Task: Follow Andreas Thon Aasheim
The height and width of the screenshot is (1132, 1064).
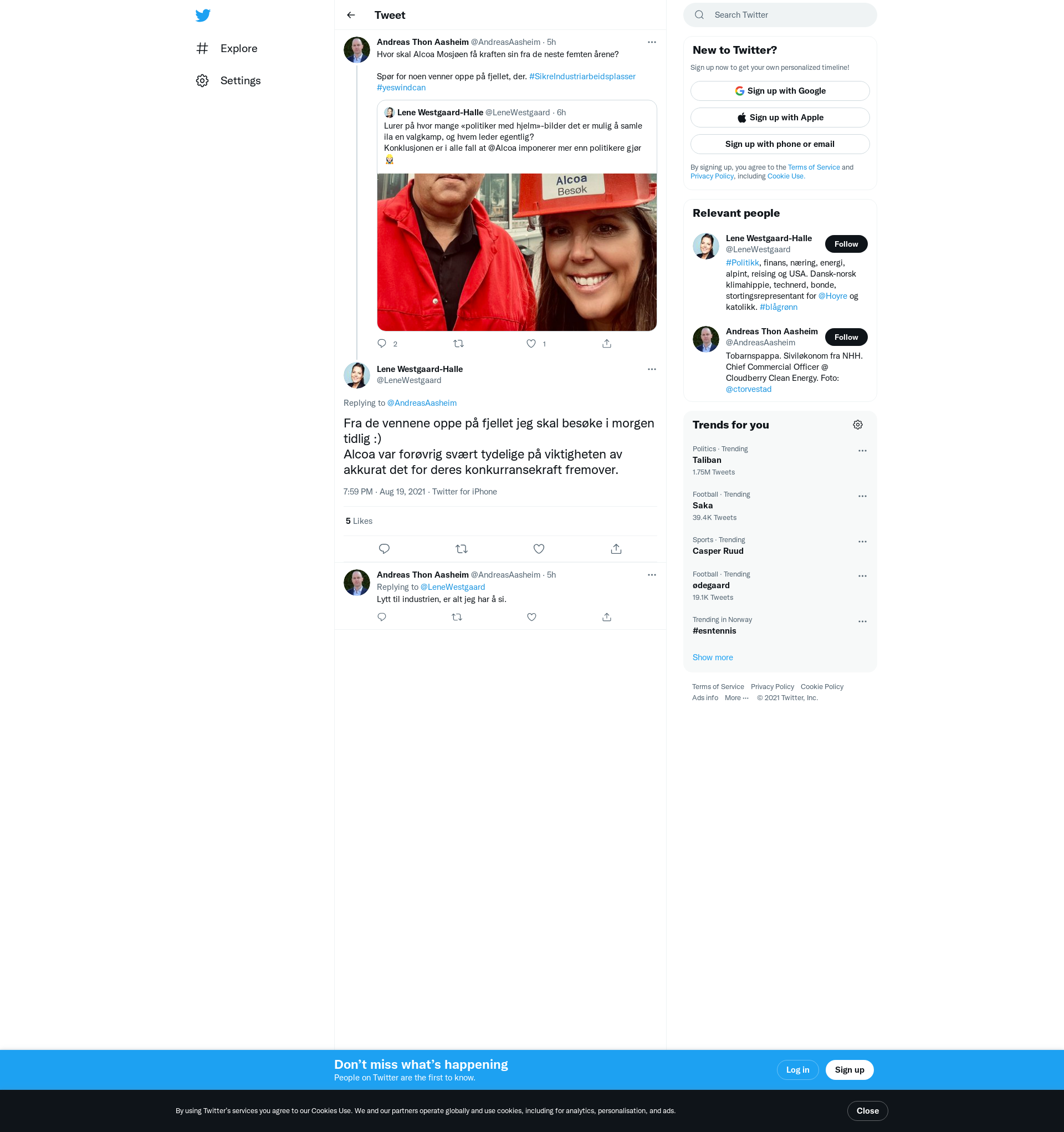Action: tap(846, 337)
